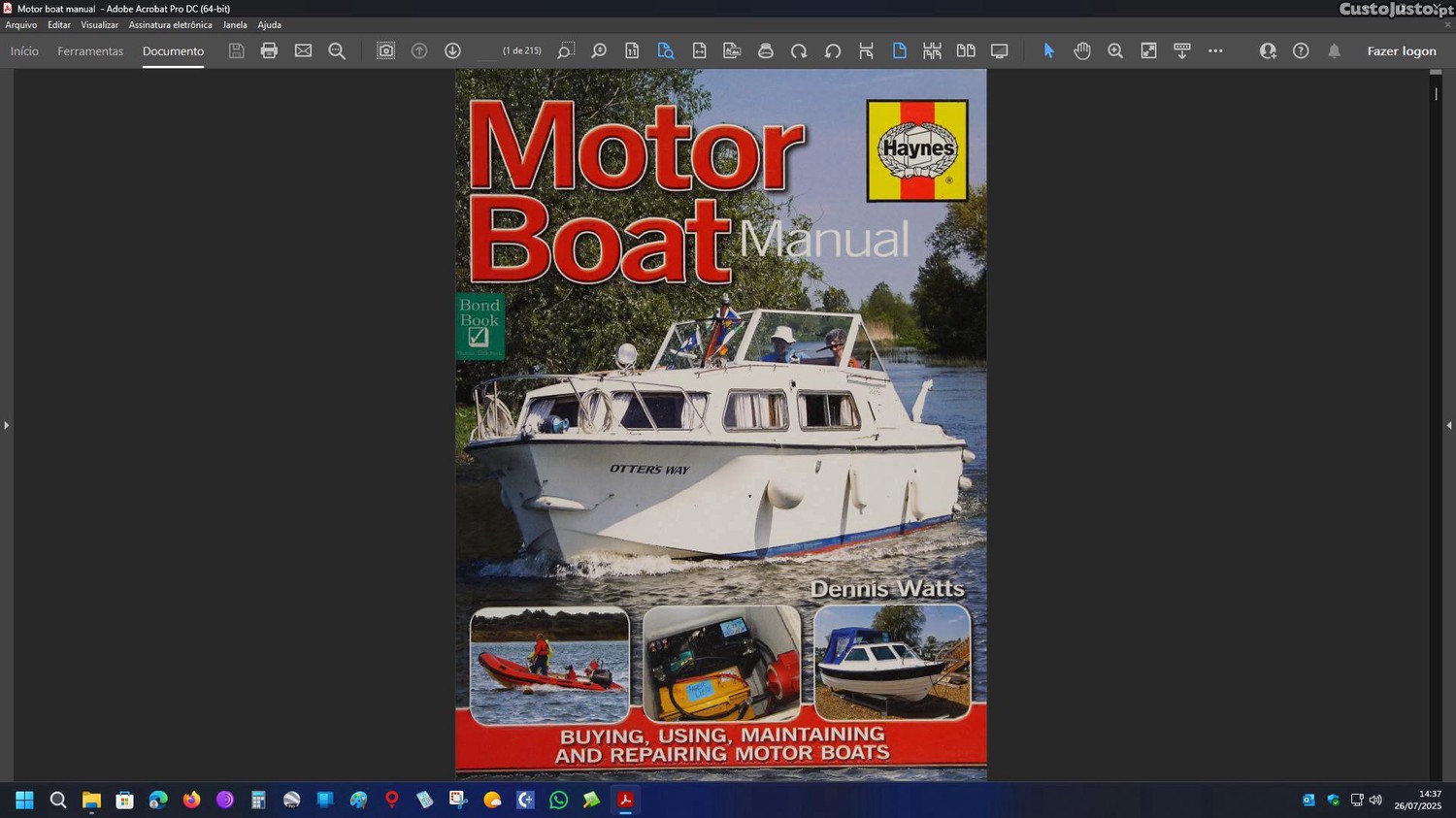Go to next page down arrow
Screen dimensions: 1456x818
pyautogui.click(x=452, y=50)
